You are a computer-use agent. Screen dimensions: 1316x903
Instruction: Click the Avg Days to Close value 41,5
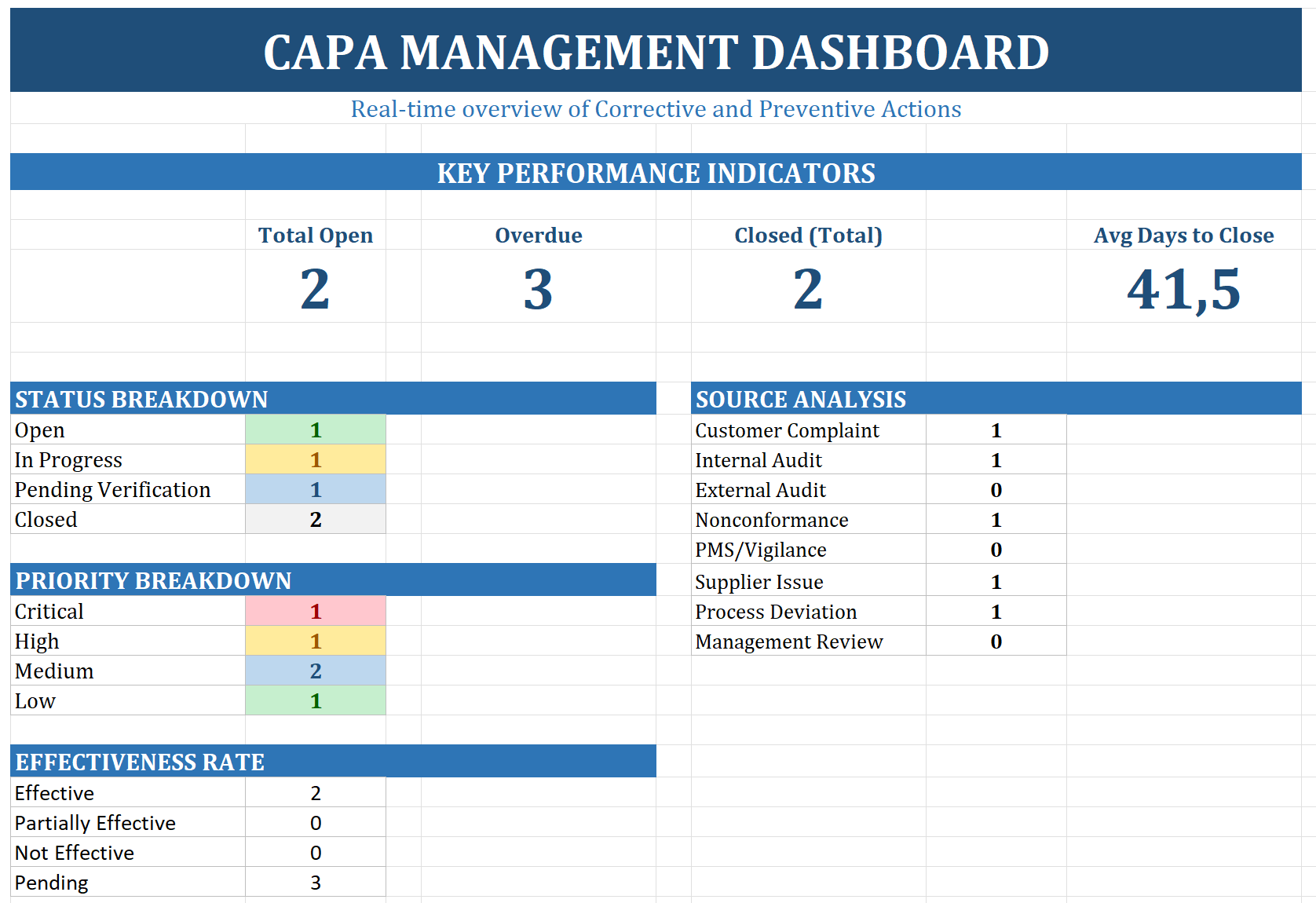coord(1184,291)
